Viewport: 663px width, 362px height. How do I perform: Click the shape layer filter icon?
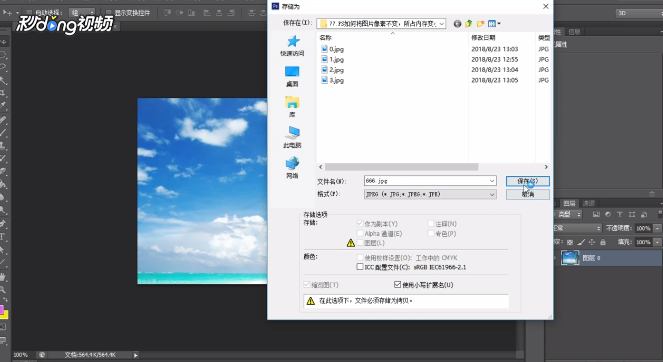pyautogui.click(x=632, y=214)
